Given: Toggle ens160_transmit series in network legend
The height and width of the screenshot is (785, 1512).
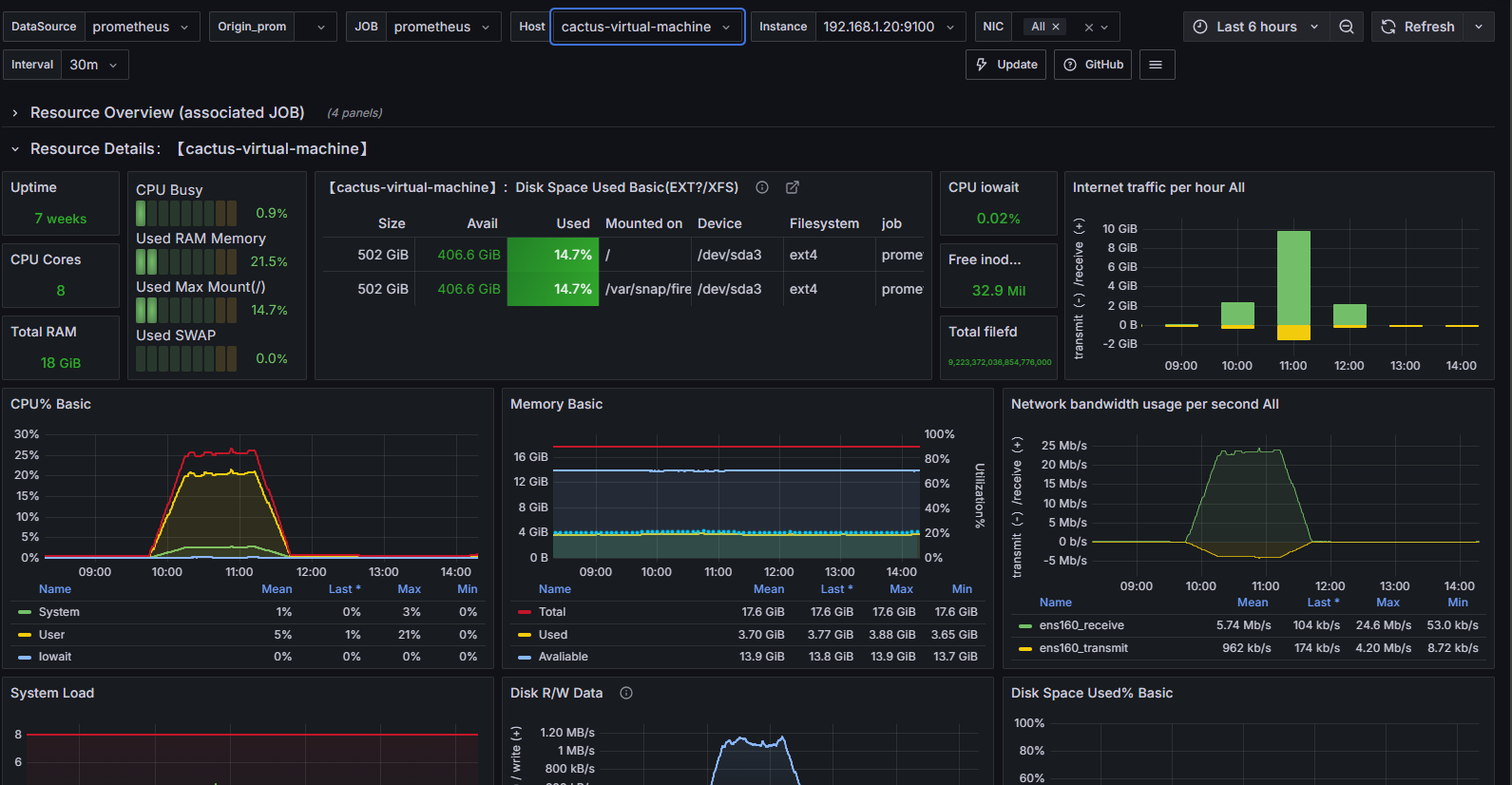Looking at the screenshot, I should pos(1083,648).
